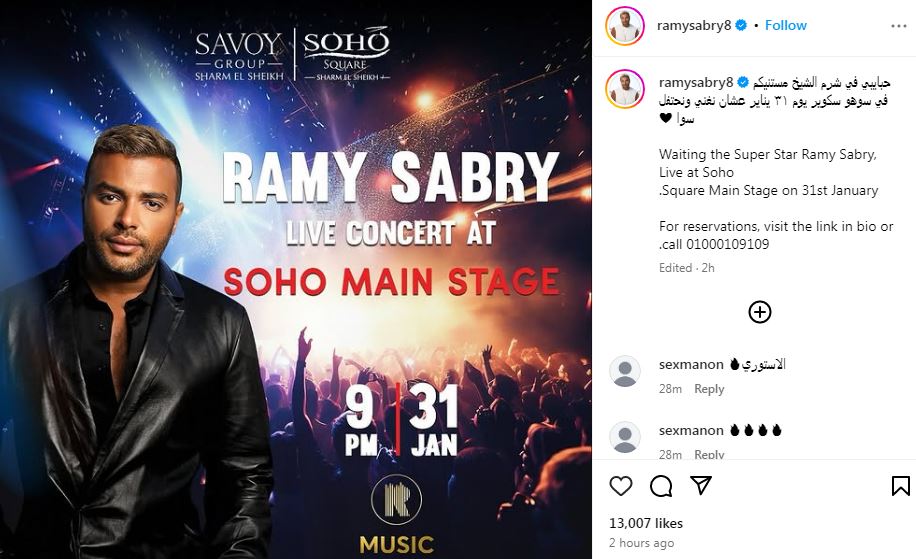Open sexmanon avatar on first comment
The image size is (916, 559).
[x=624, y=371]
